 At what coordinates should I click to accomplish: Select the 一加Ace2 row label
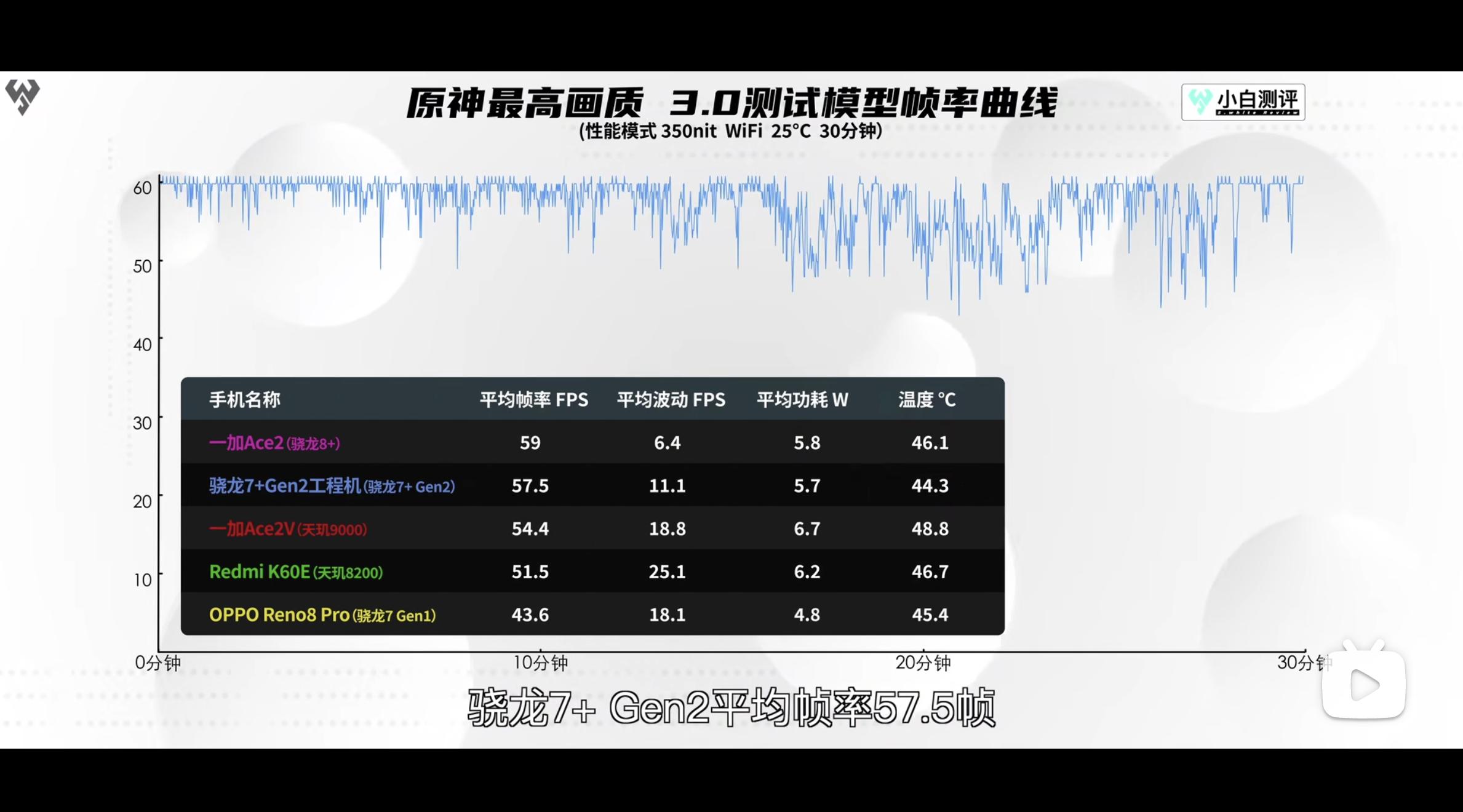pyautogui.click(x=246, y=443)
